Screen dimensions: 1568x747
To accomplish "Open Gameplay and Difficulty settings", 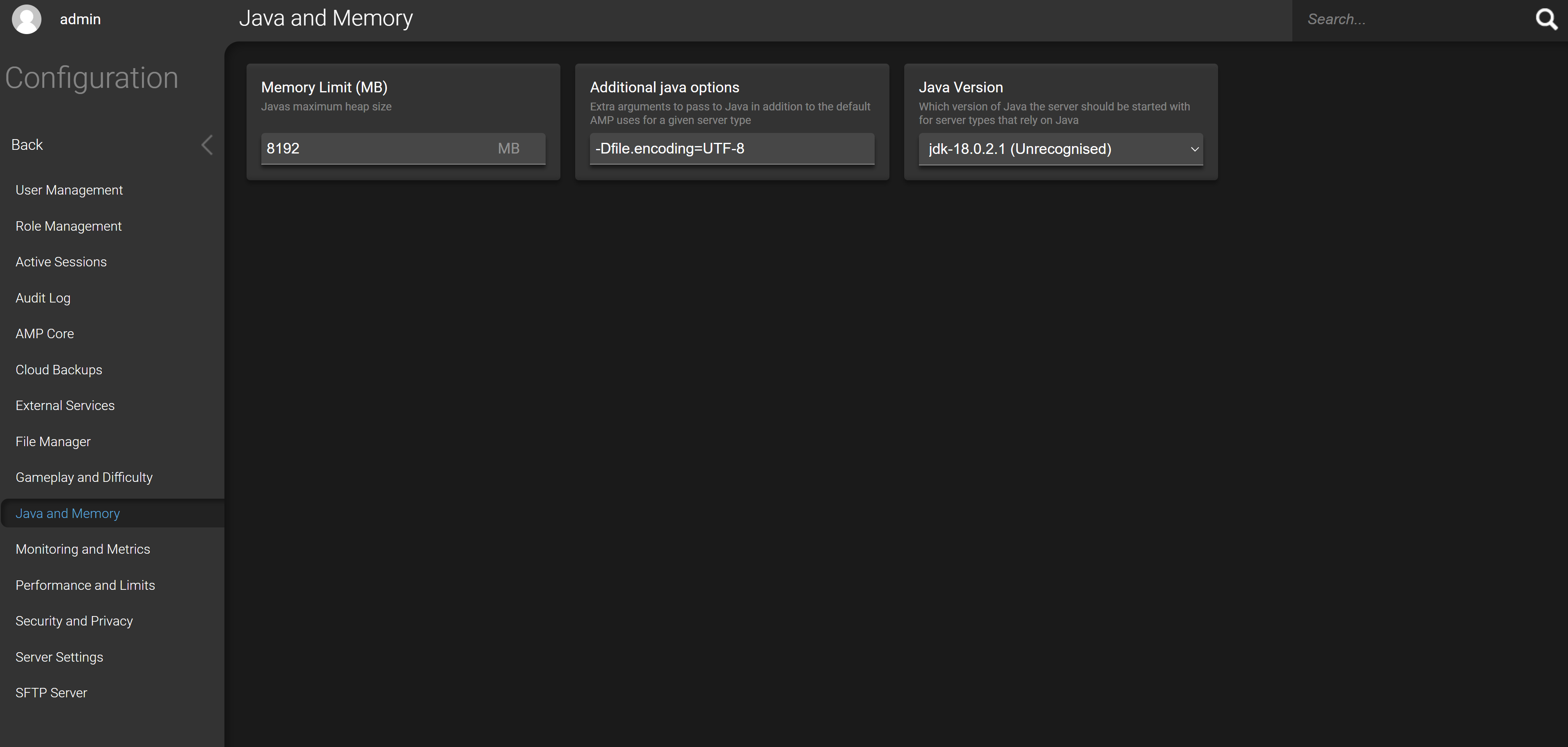I will pos(112,477).
